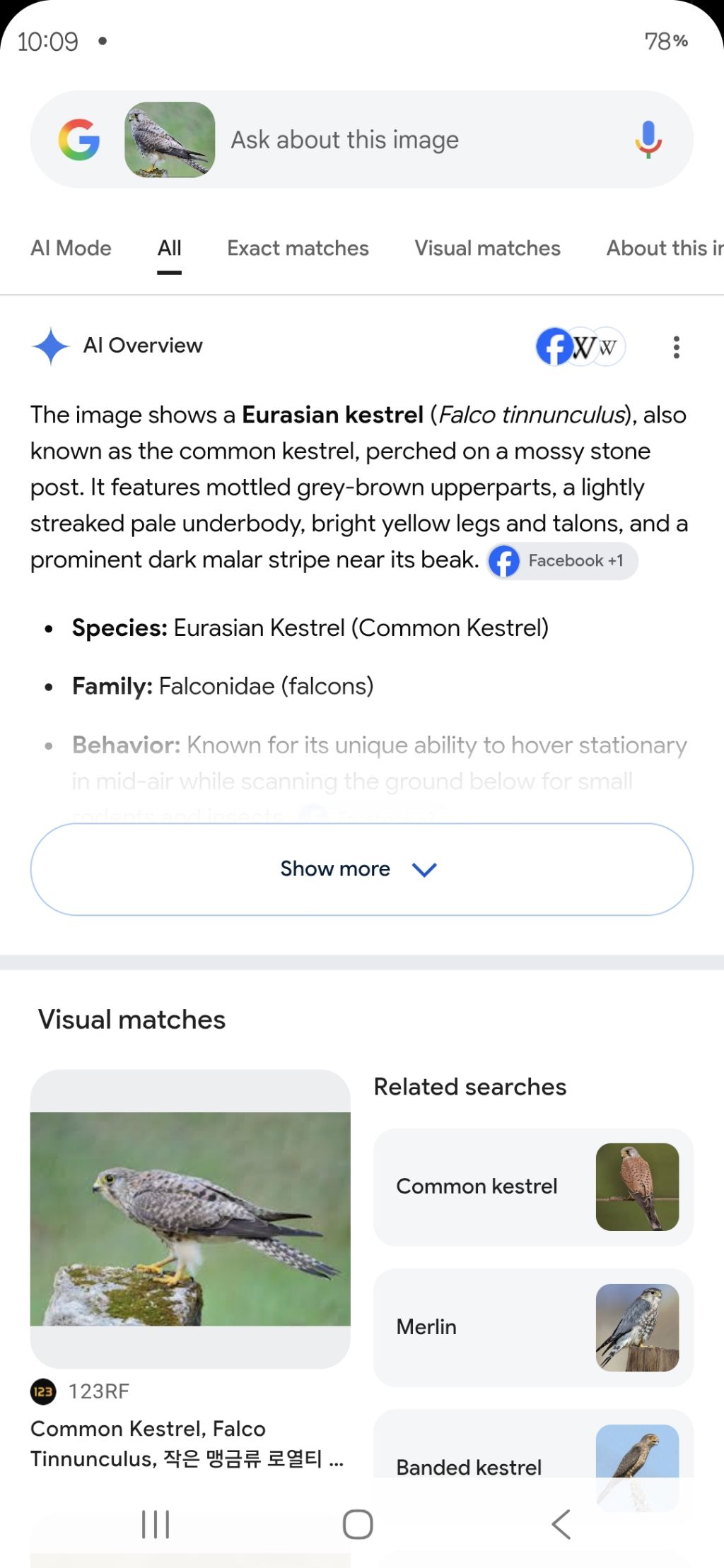Viewport: 724px width, 1568px height.
Task: Open the About this image tab
Action: tap(665, 248)
